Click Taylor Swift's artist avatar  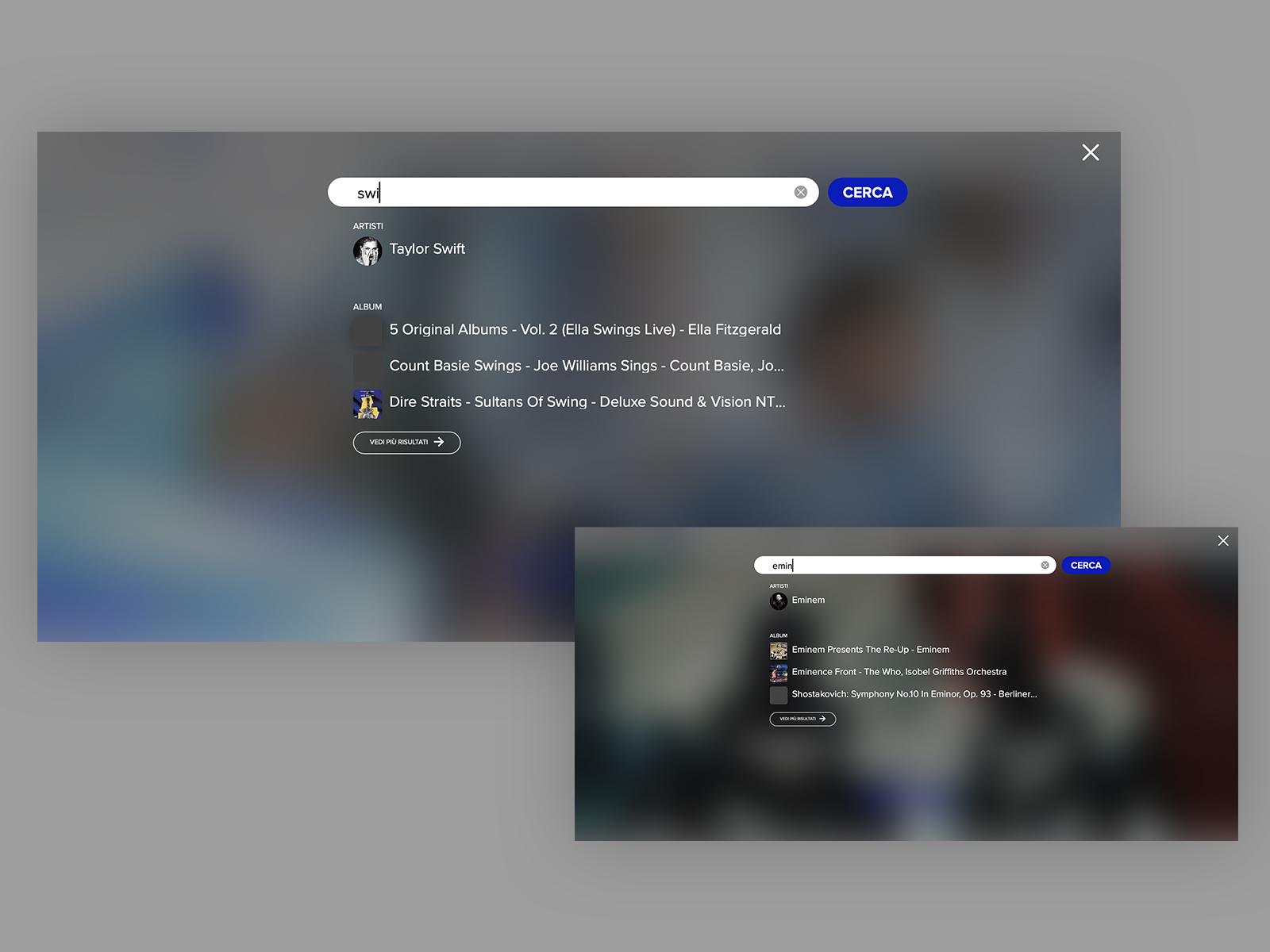point(368,251)
